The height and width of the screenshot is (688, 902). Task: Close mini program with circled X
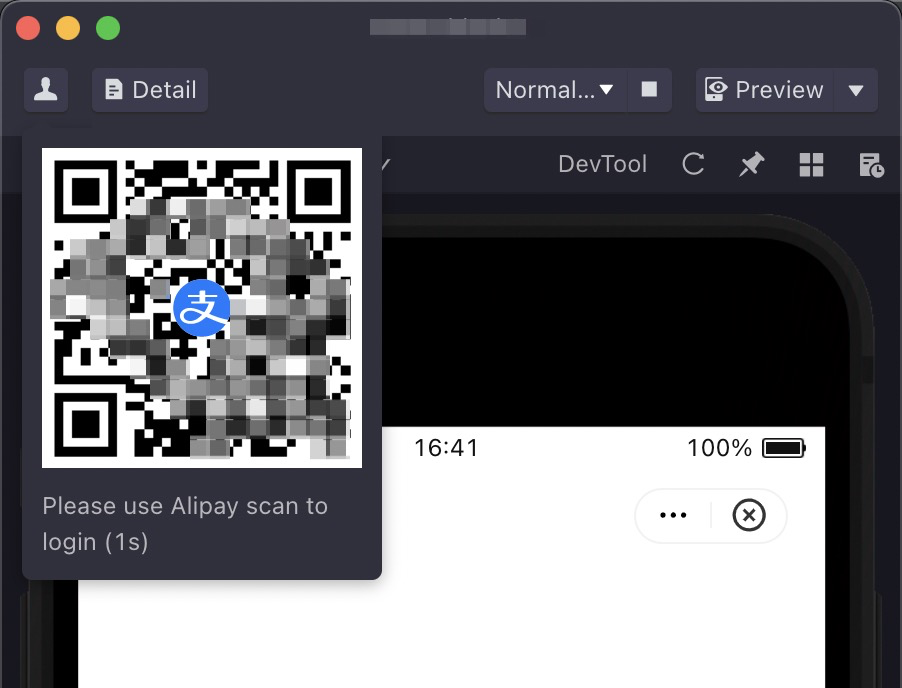click(x=749, y=515)
